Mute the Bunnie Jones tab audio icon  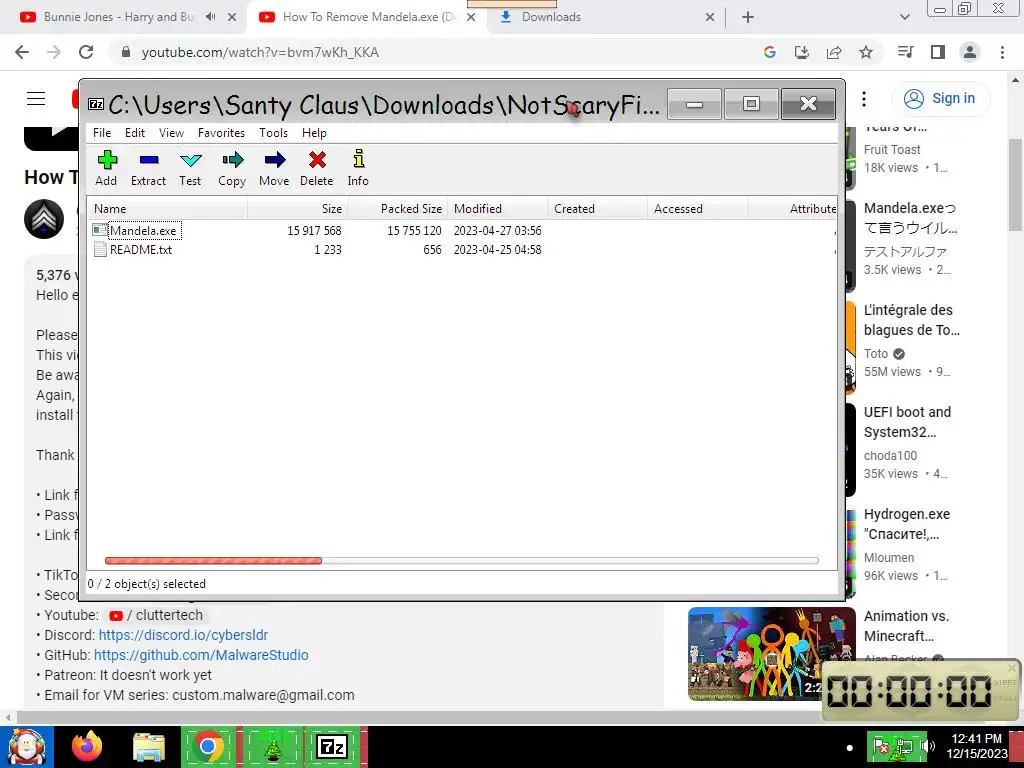(x=210, y=17)
